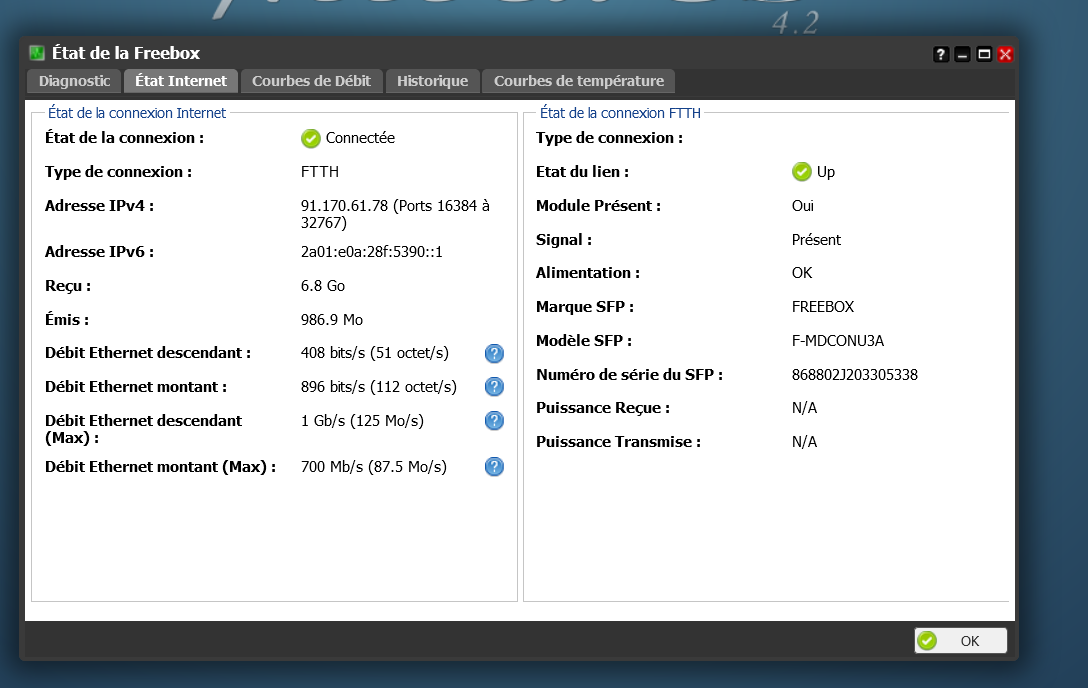Screen dimensions: 1088x688
Task: Close the État de la Freebox window
Action: (x=1005, y=54)
